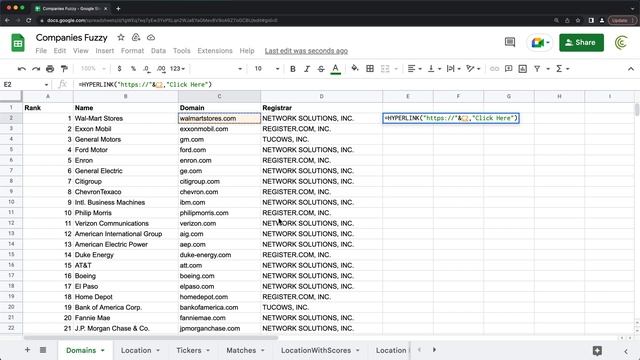640x360 pixels.
Task: Increase decimal places icon
Action: click(161, 69)
